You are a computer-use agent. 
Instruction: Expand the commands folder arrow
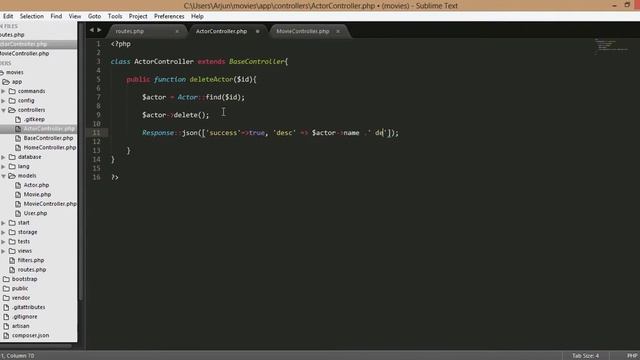[x=3, y=91]
